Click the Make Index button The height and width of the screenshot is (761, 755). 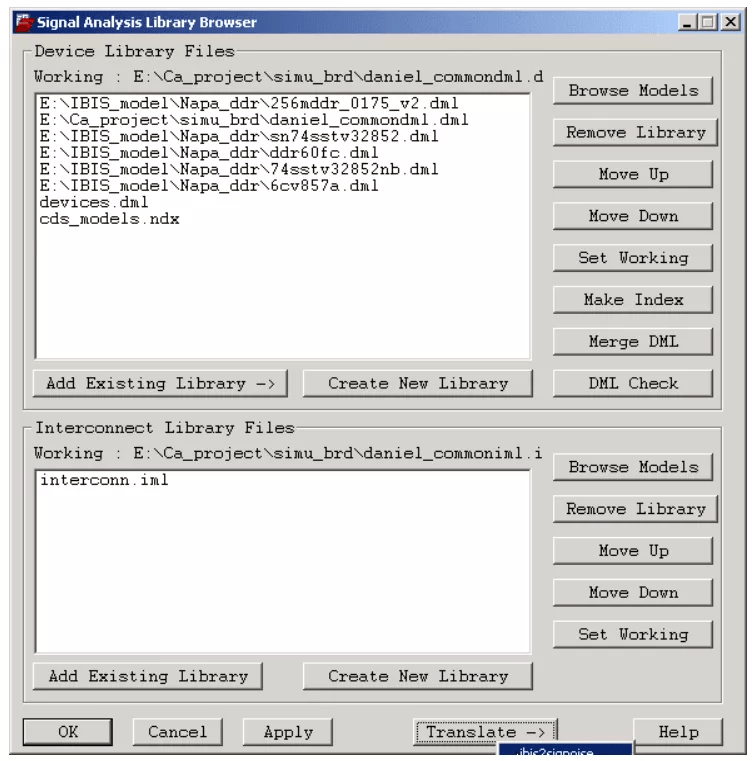click(x=633, y=299)
